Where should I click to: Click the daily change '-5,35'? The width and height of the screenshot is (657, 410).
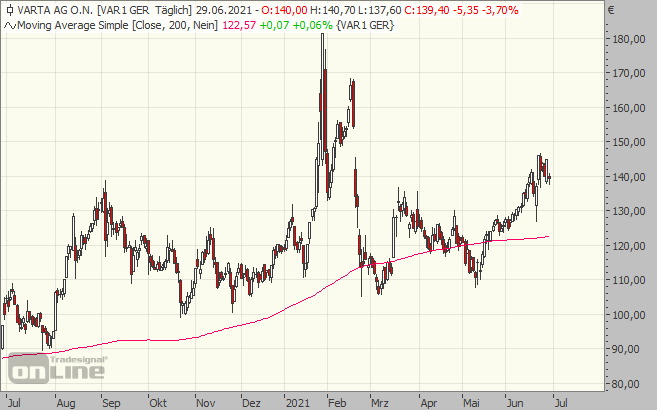coord(467,10)
